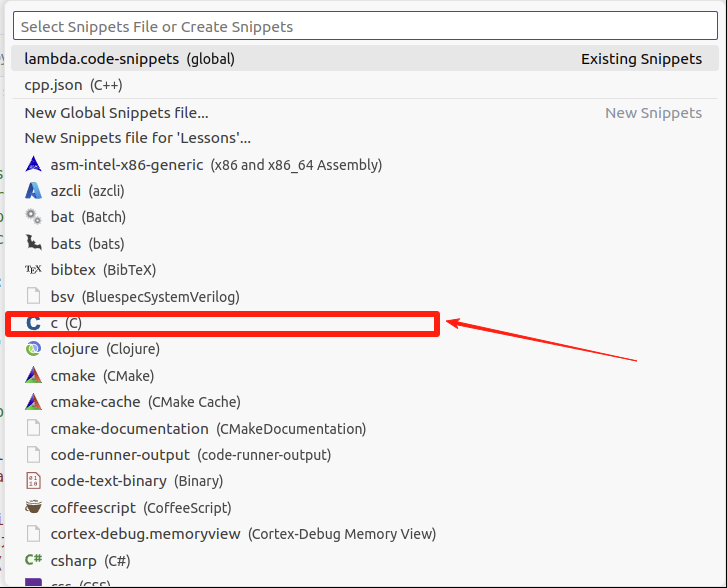
Task: Click the bibtex TeX icon
Action: (x=33, y=269)
